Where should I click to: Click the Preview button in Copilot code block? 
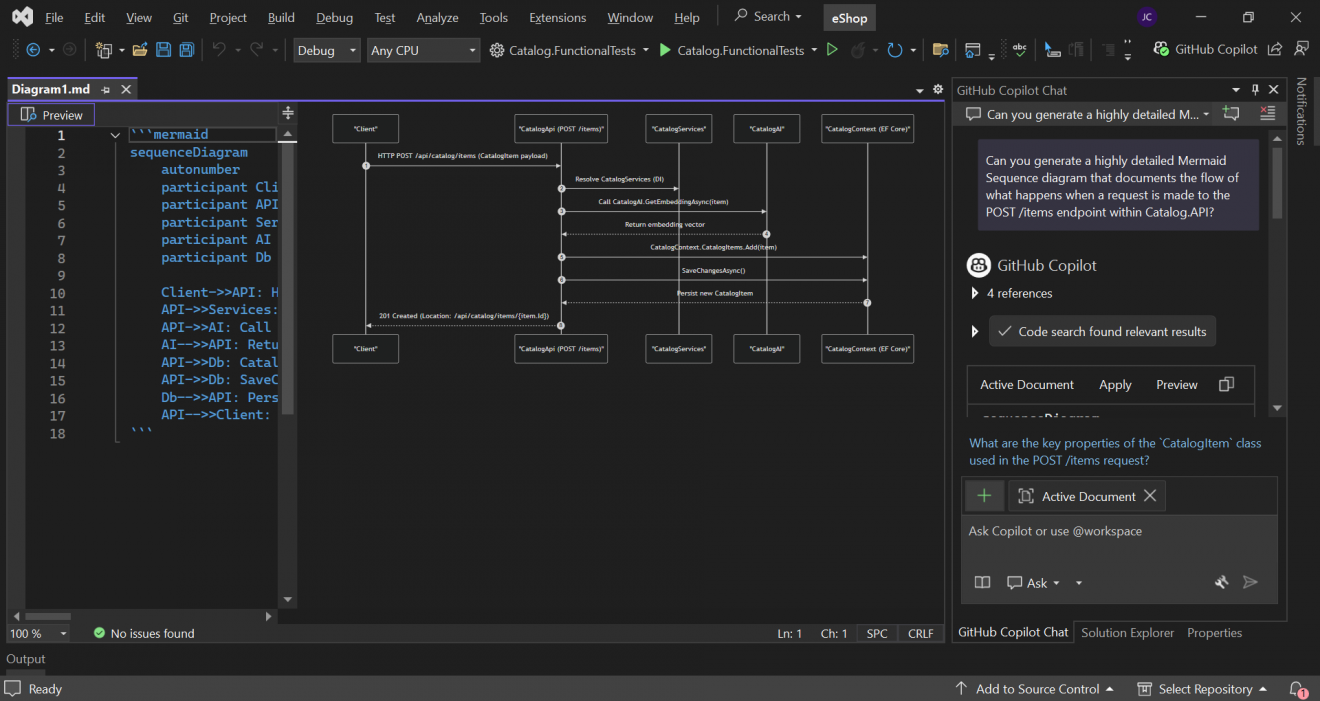pyautogui.click(x=1176, y=385)
